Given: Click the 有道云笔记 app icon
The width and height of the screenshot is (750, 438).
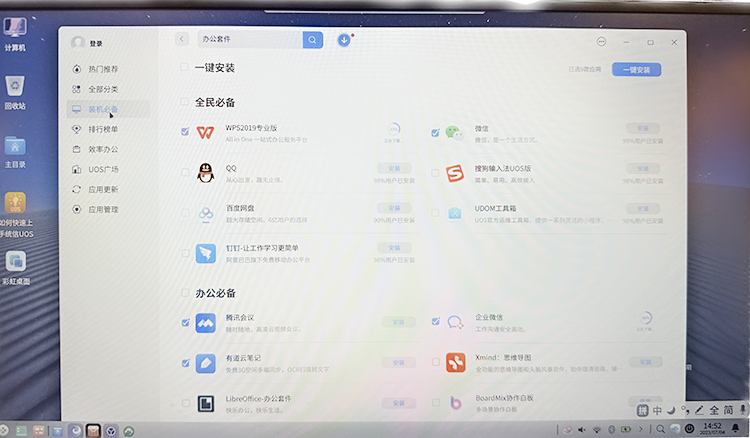Looking at the screenshot, I should click(206, 363).
